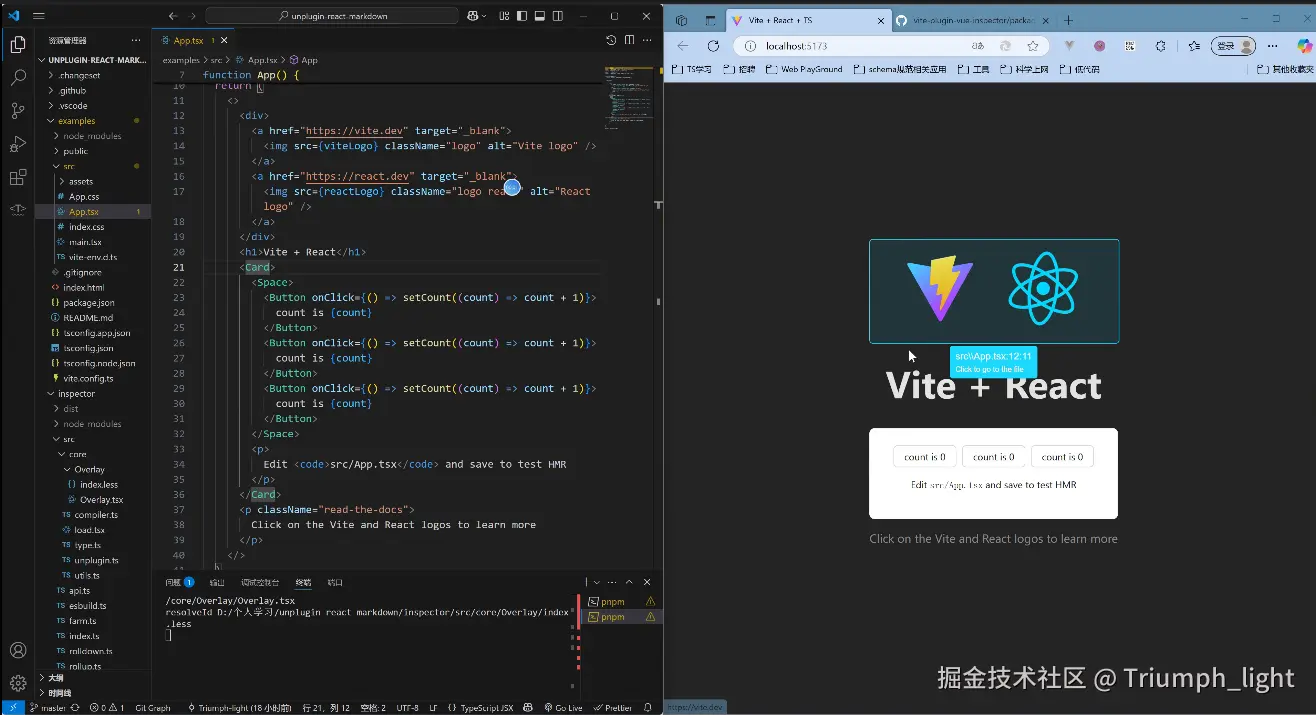Open the notifications bell in status bar
The height and width of the screenshot is (715, 1316).
pyautogui.click(x=649, y=707)
